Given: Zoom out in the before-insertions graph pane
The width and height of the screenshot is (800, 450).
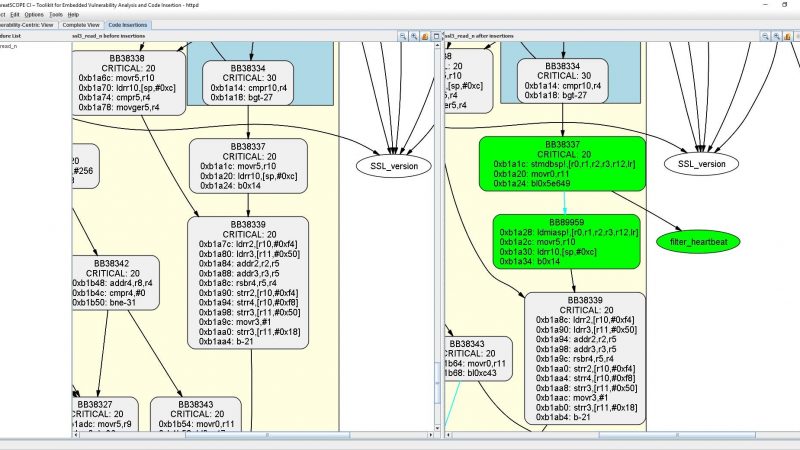Looking at the screenshot, I should pyautogui.click(x=402, y=36).
